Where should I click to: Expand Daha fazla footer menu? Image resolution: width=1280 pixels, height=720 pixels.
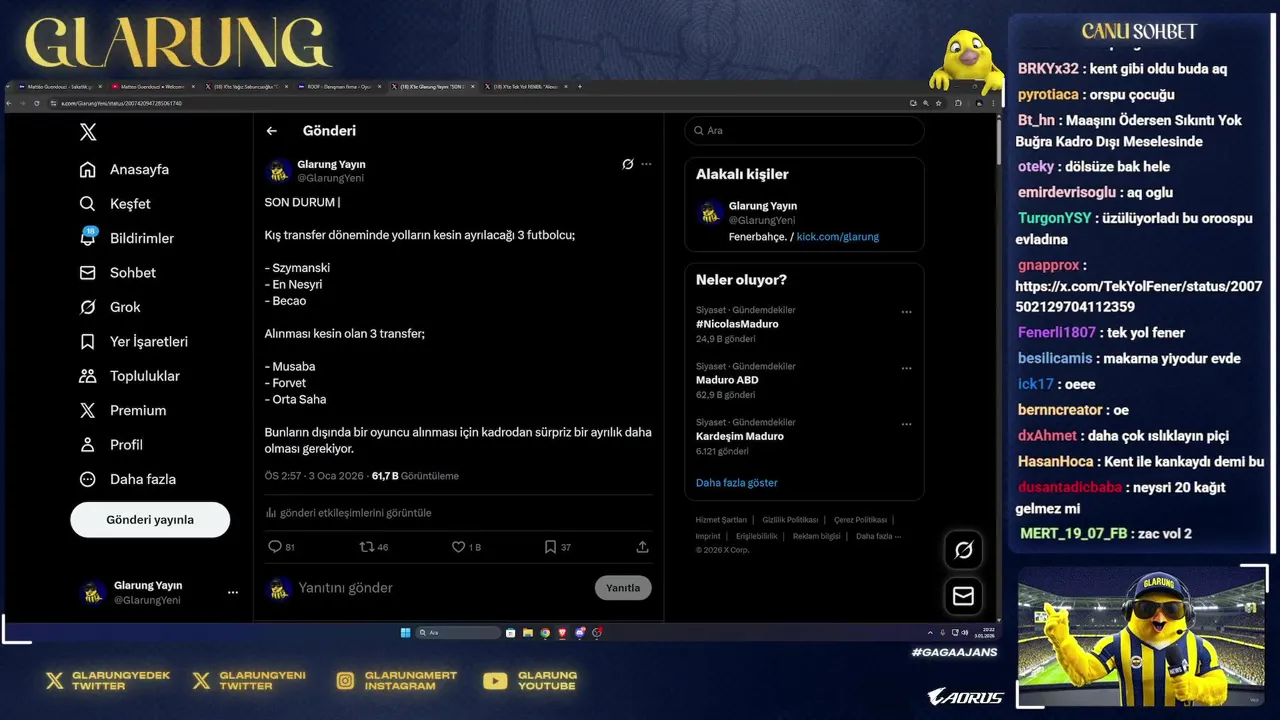878,536
